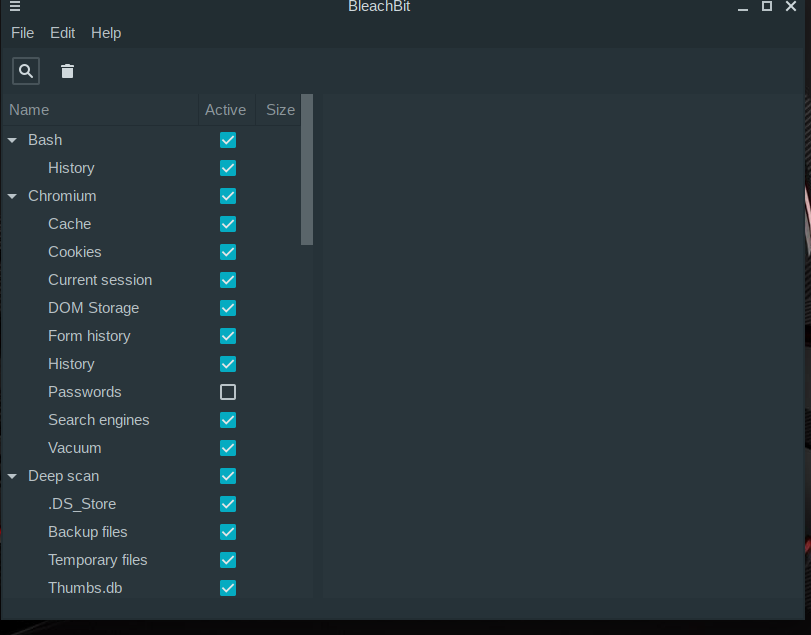Collapse the Chromium tree group
Image resolution: width=811 pixels, height=635 pixels.
pyautogui.click(x=12, y=196)
